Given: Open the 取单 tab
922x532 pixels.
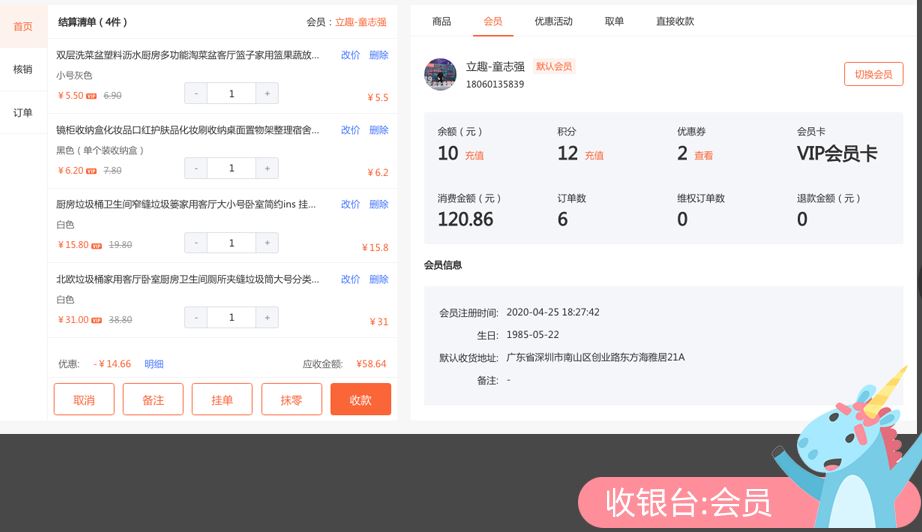Looking at the screenshot, I should click(614, 21).
